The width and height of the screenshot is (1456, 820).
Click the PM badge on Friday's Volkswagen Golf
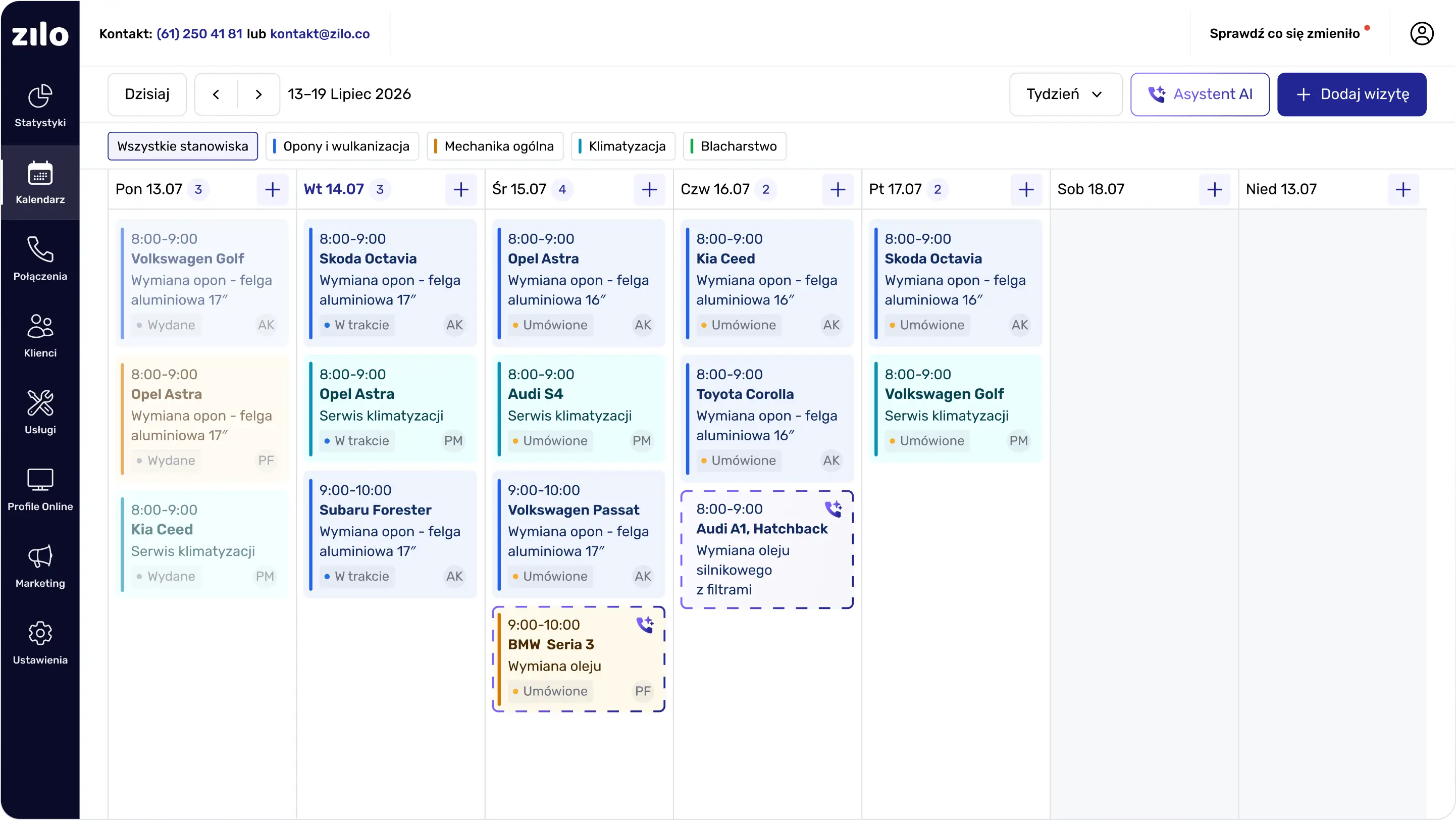pyautogui.click(x=1018, y=441)
